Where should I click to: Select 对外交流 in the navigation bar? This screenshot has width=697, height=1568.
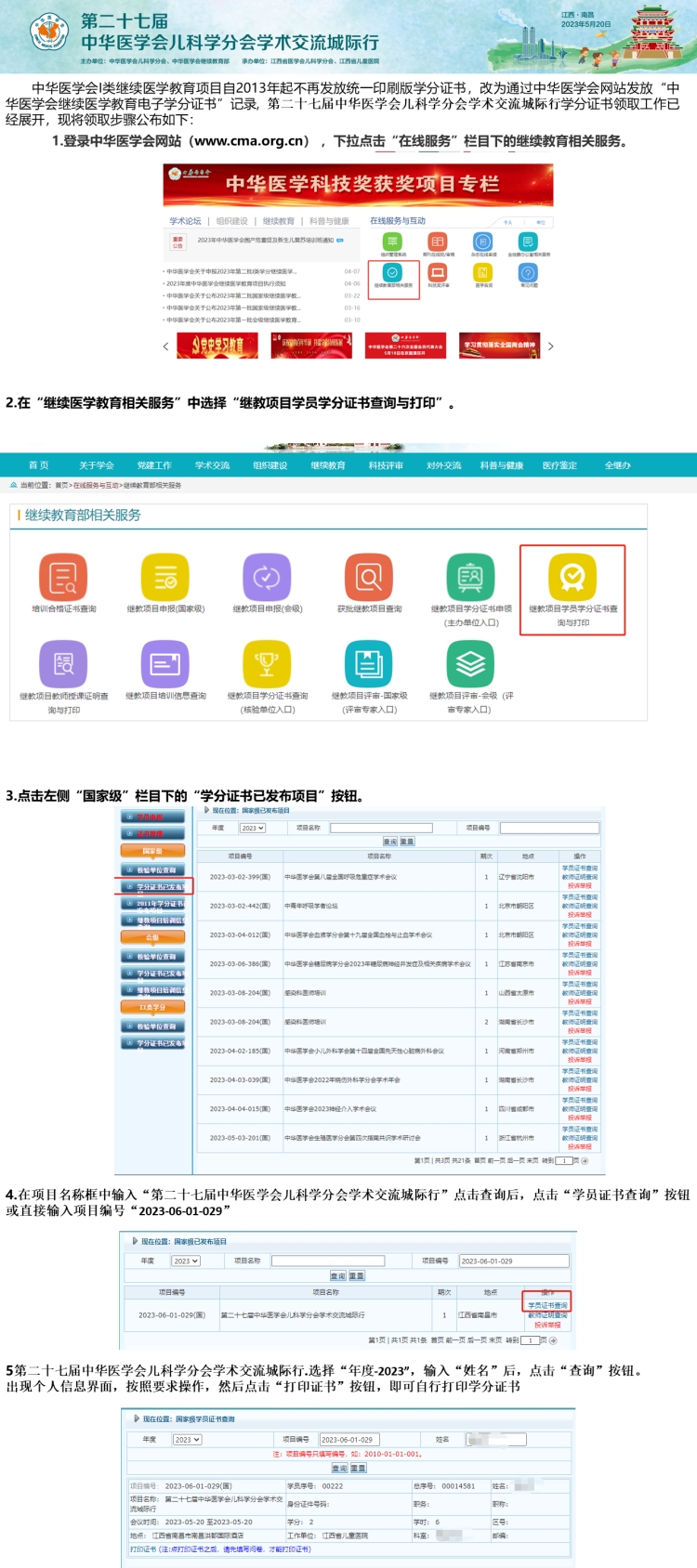point(444,465)
